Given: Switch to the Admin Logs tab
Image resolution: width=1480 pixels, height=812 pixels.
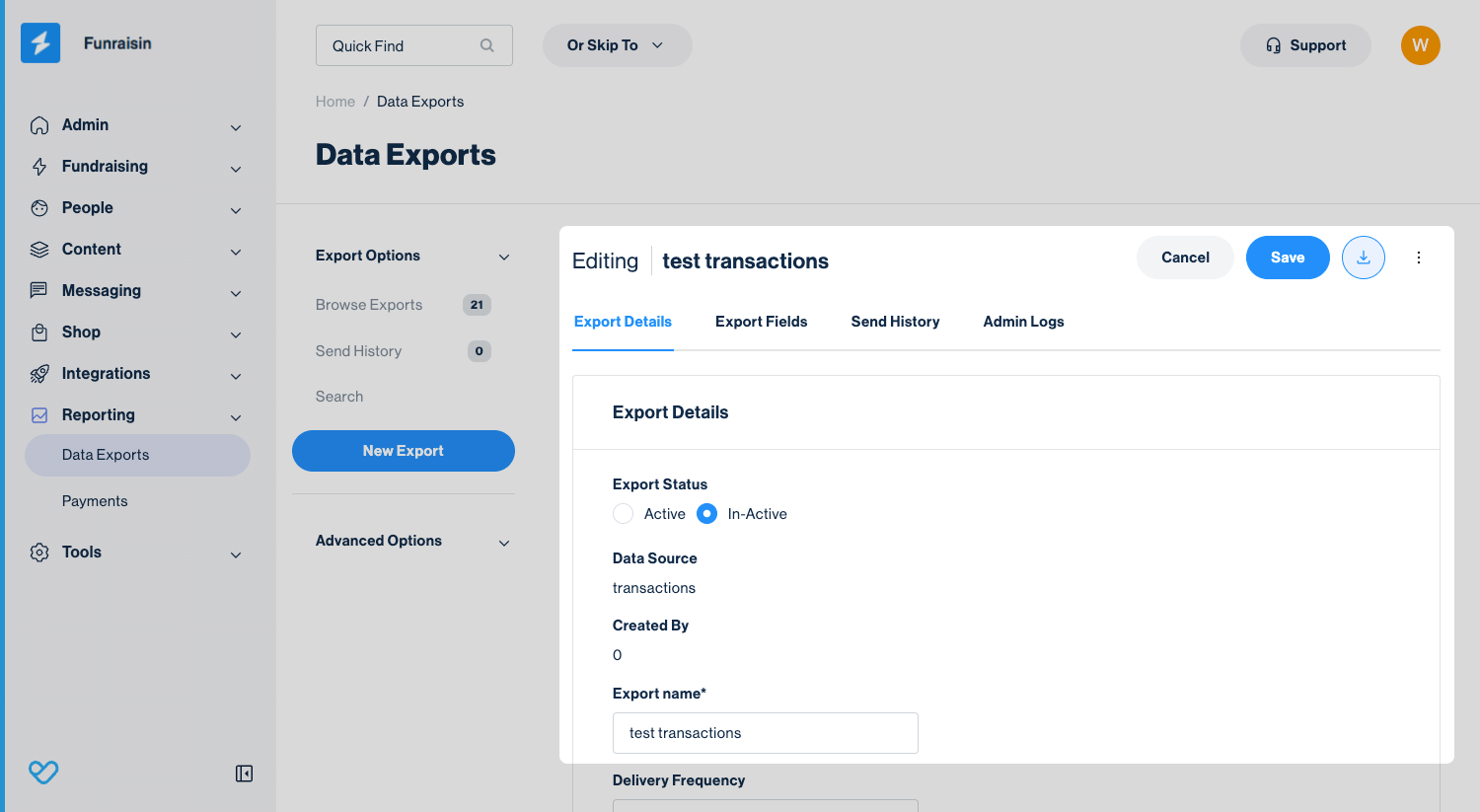Looking at the screenshot, I should [x=1023, y=322].
